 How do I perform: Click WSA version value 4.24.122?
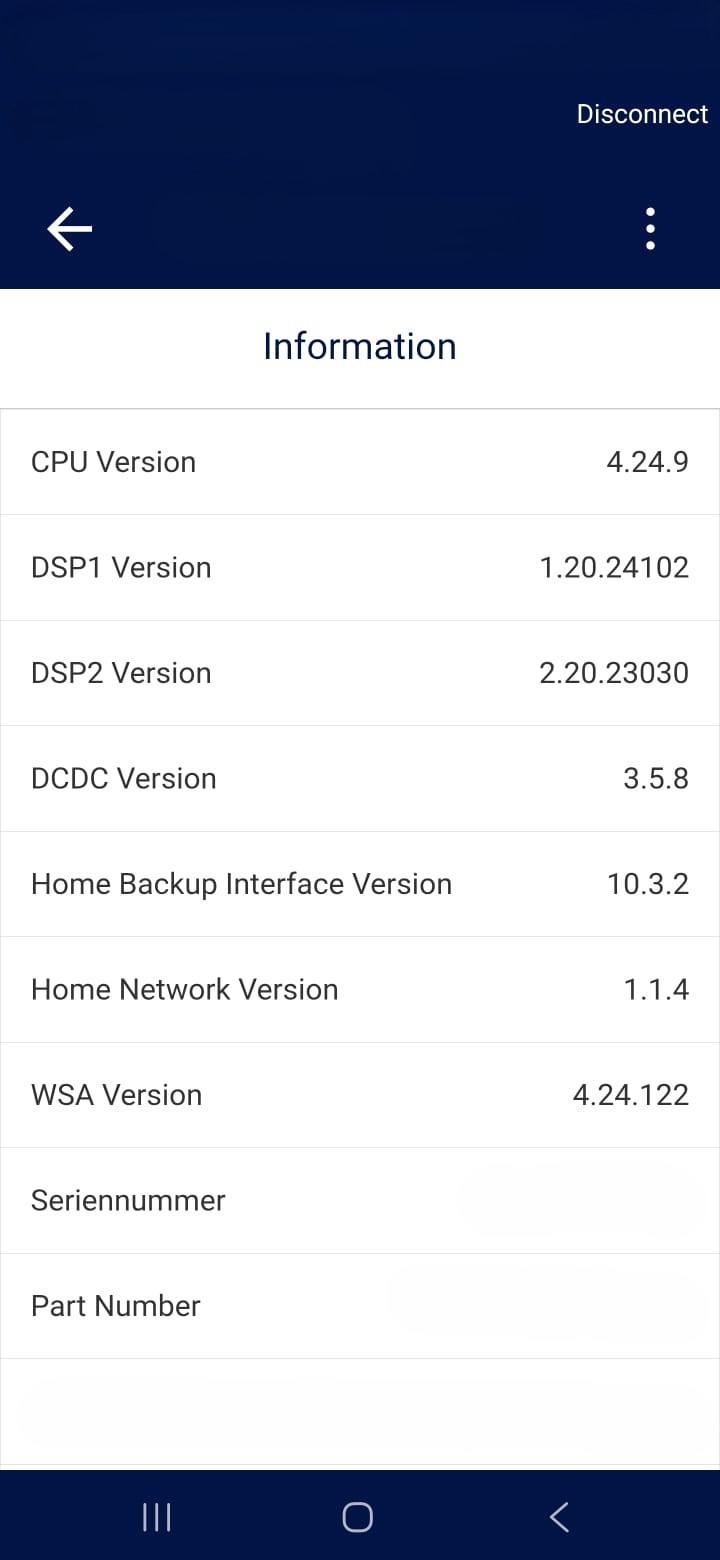tap(630, 1095)
